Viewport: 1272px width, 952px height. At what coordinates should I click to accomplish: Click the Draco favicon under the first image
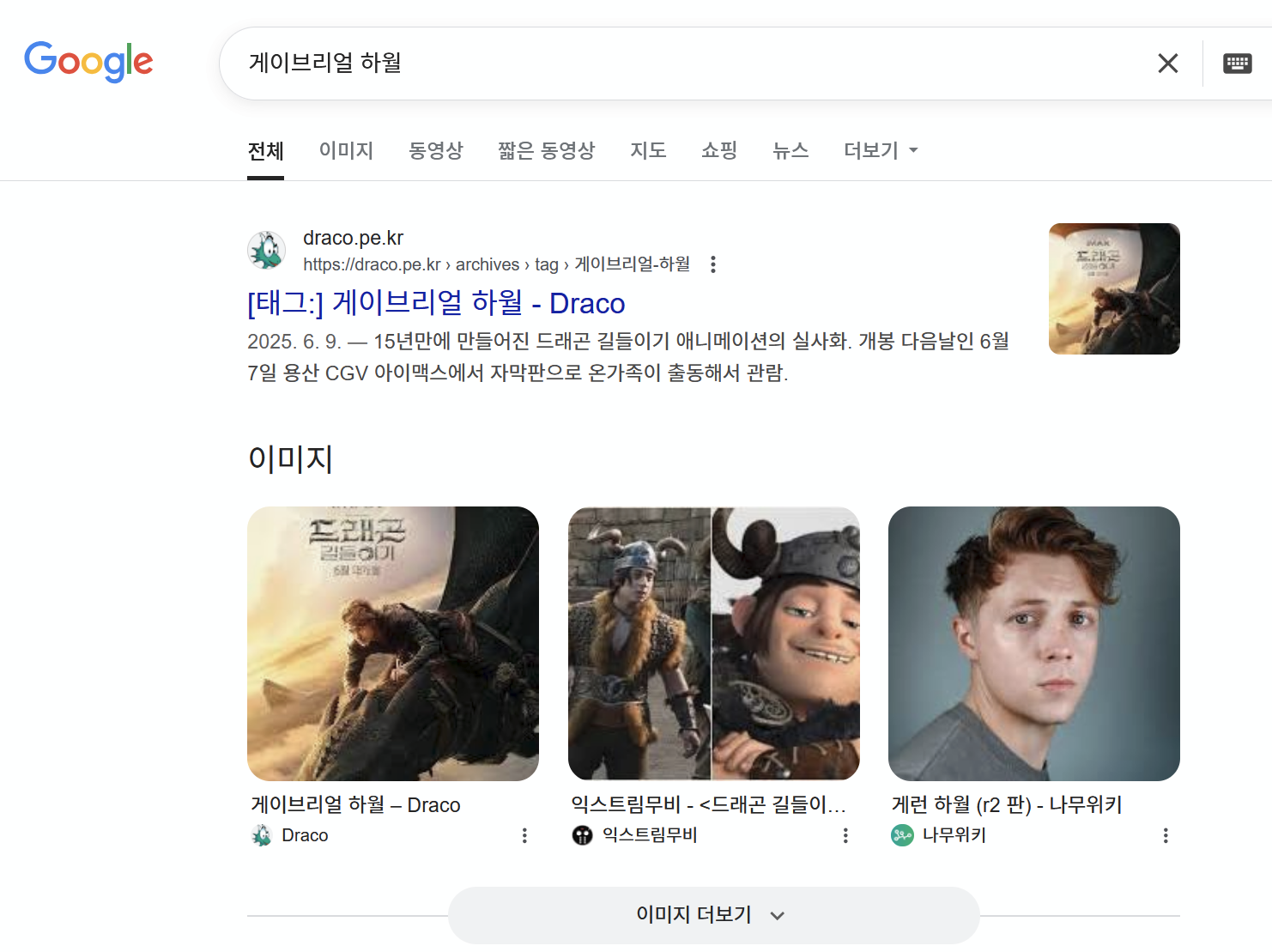261,835
